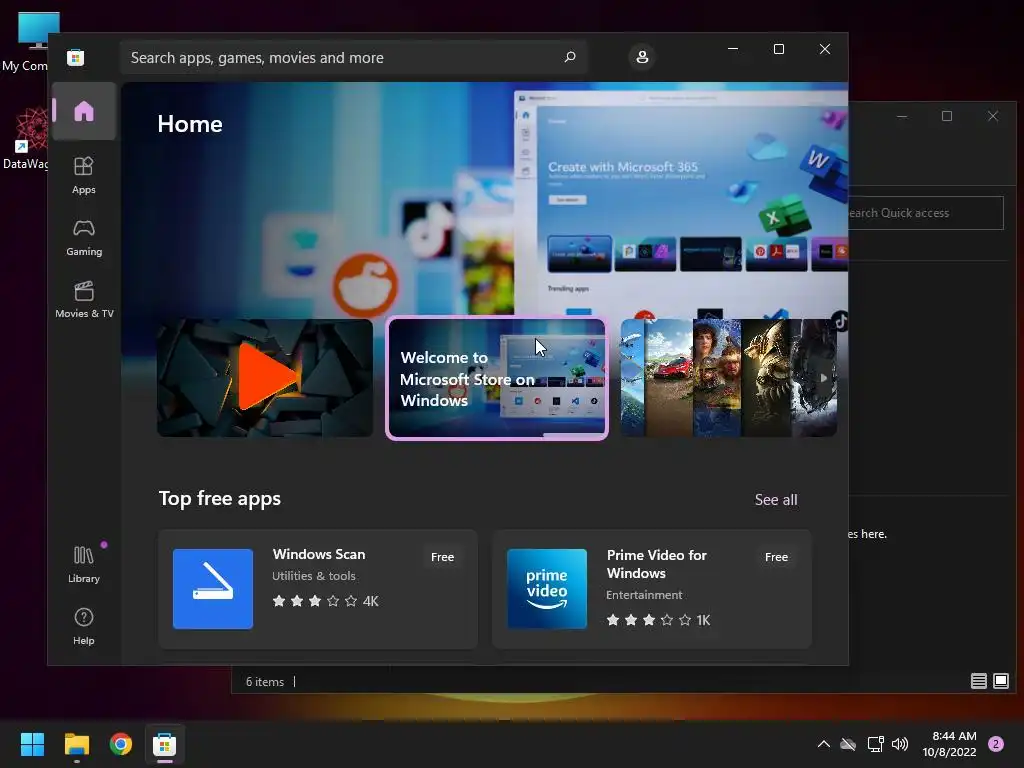Click the search magnifier icon
The image size is (1024, 768).
569,57
